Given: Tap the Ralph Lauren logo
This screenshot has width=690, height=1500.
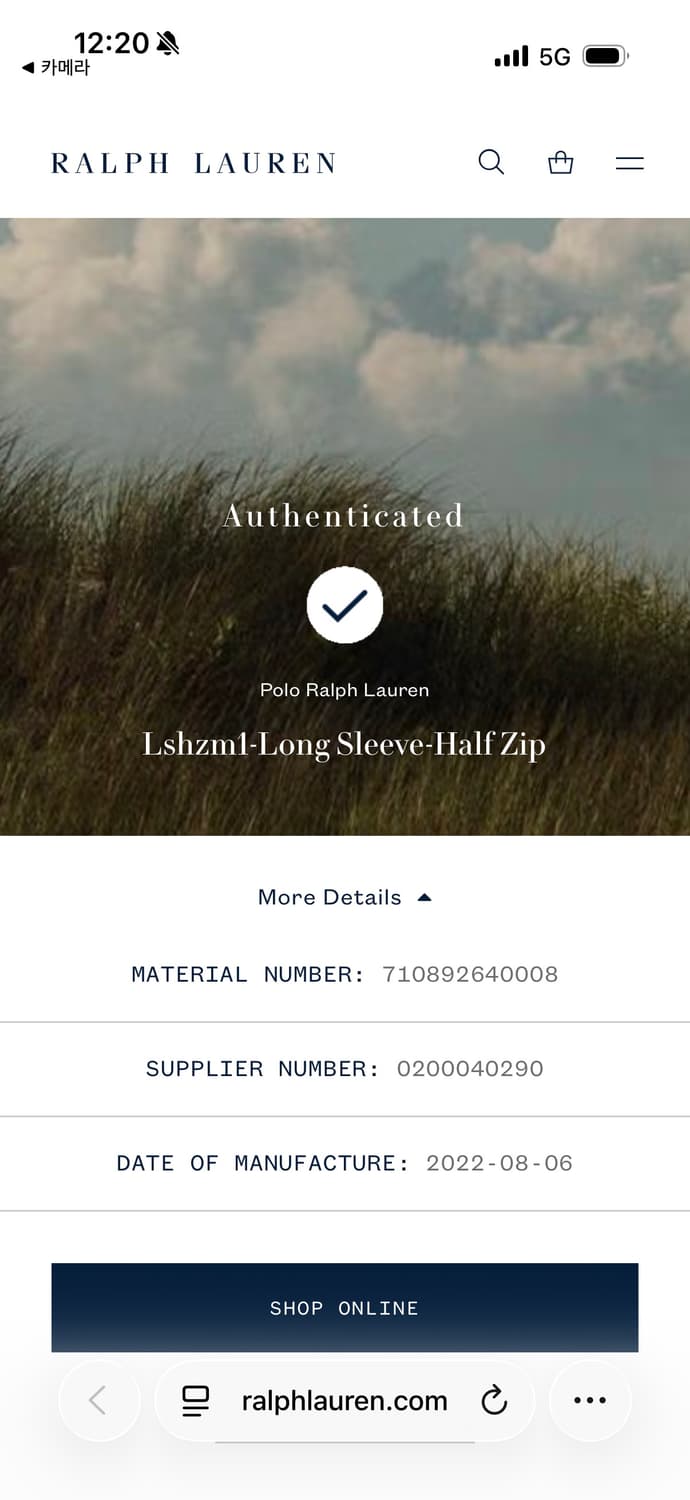Looking at the screenshot, I should (x=193, y=163).
